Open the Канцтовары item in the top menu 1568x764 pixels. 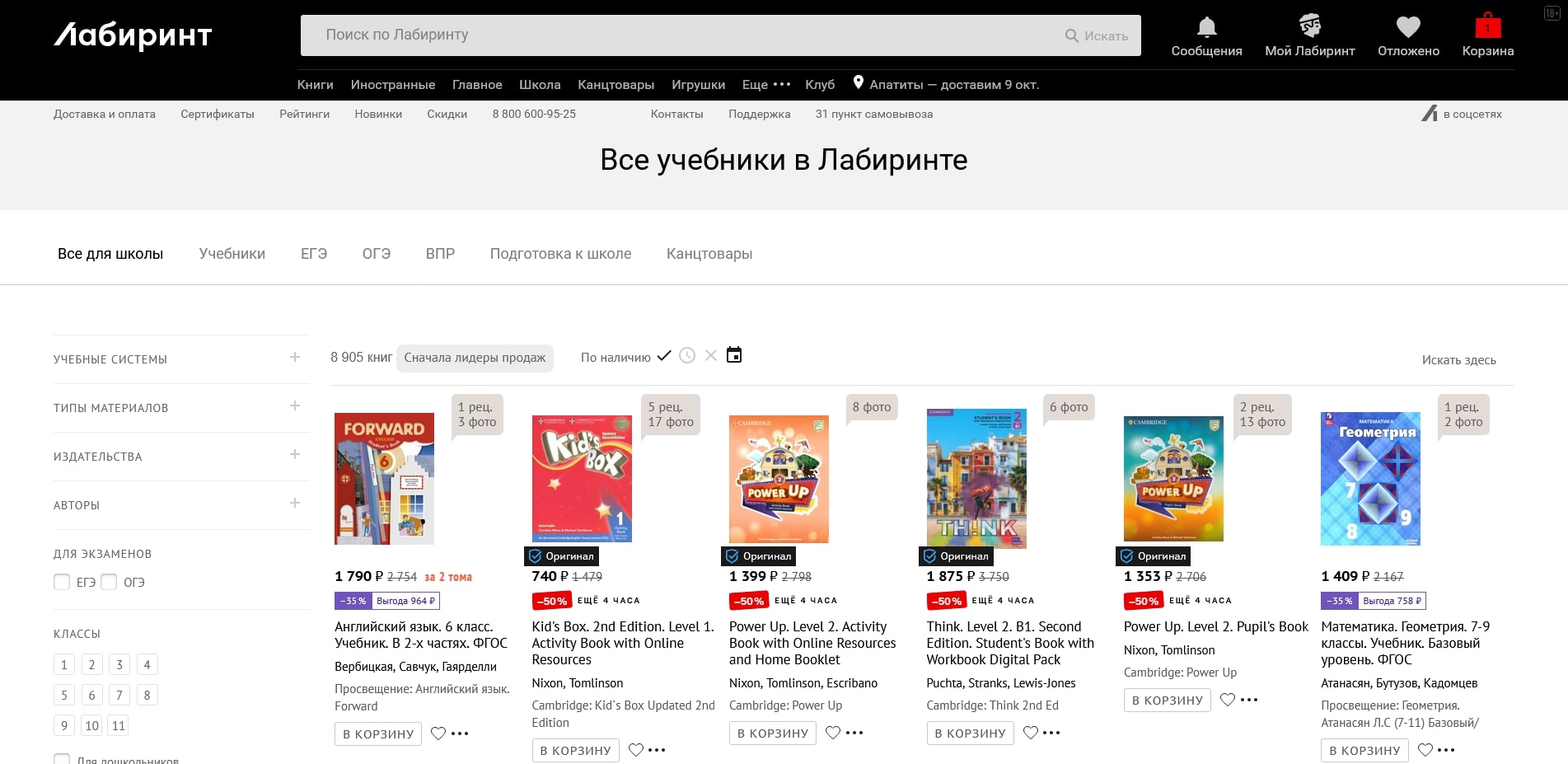(x=615, y=85)
